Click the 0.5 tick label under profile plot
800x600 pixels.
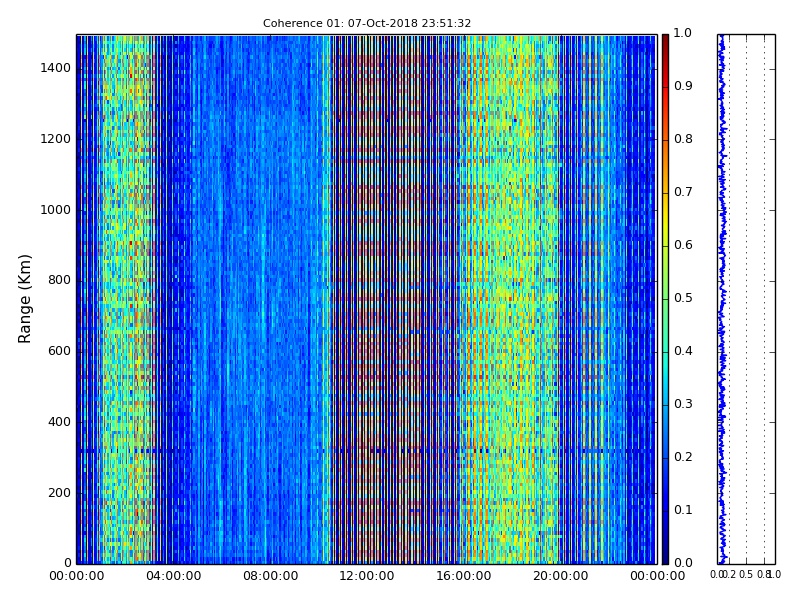click(746, 575)
